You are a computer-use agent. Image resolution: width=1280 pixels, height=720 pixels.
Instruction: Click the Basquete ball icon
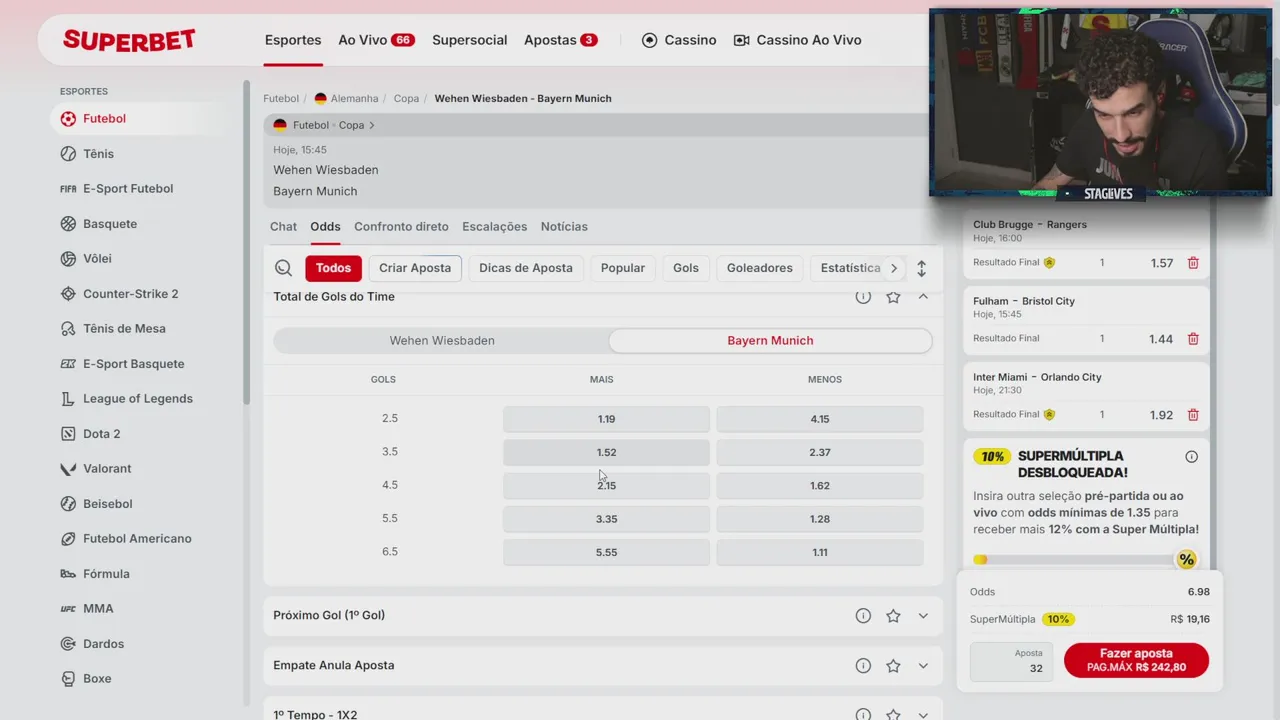point(68,224)
